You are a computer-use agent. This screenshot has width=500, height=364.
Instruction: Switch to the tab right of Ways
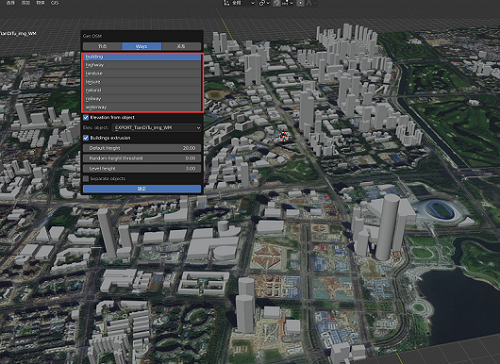(x=181, y=46)
